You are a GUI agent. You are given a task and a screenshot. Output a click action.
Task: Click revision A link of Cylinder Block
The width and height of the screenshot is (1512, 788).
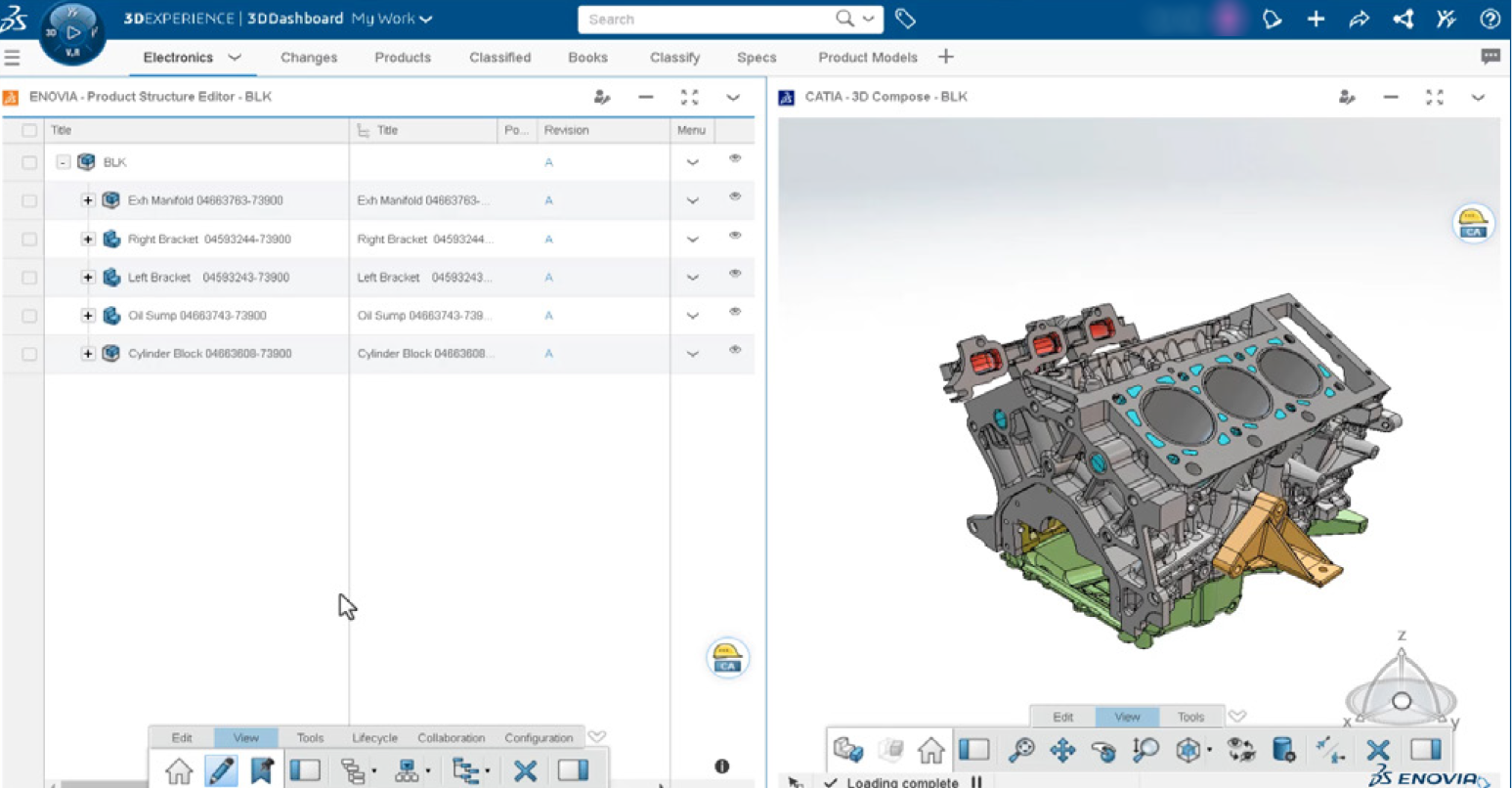coord(548,354)
